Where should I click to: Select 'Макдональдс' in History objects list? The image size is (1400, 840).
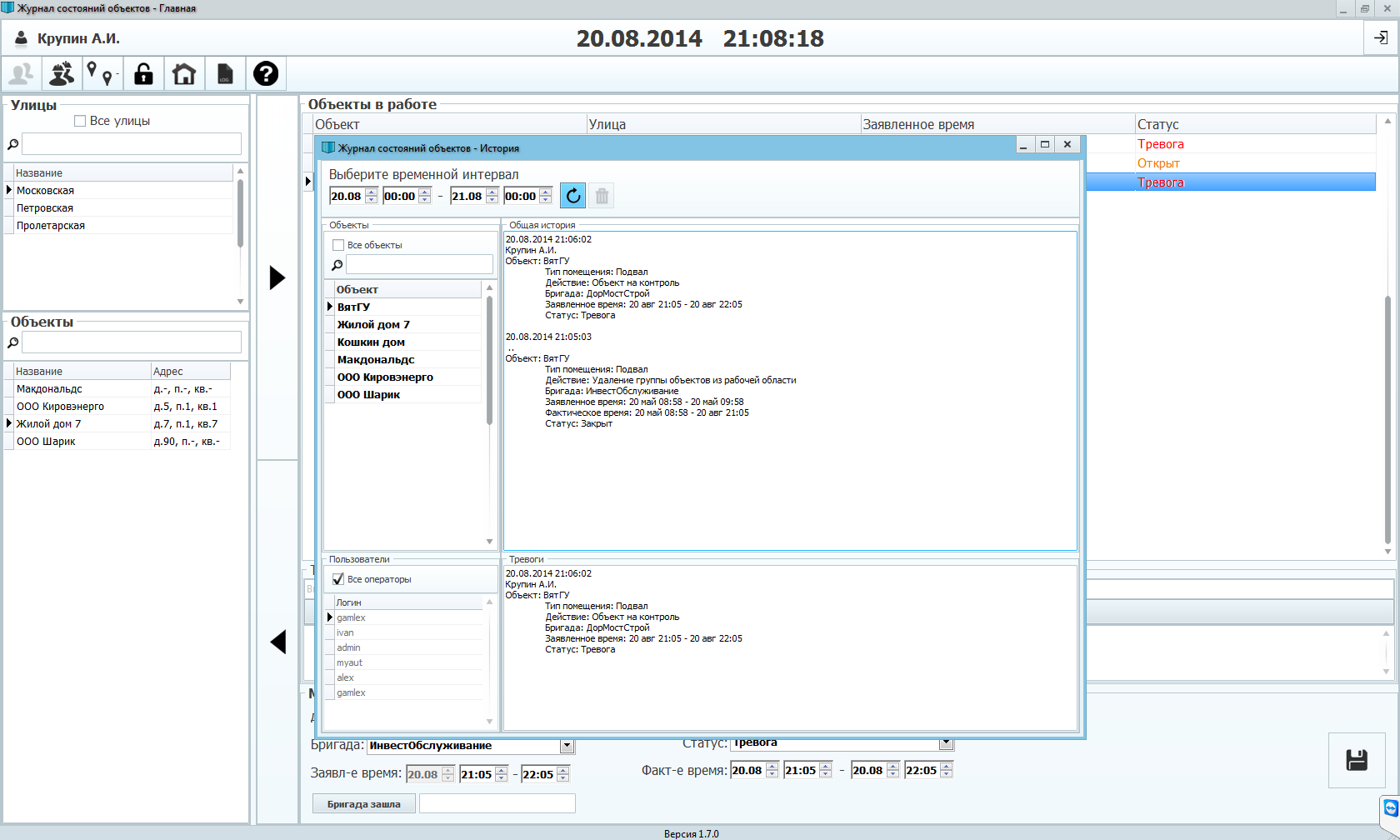pyautogui.click(x=407, y=359)
